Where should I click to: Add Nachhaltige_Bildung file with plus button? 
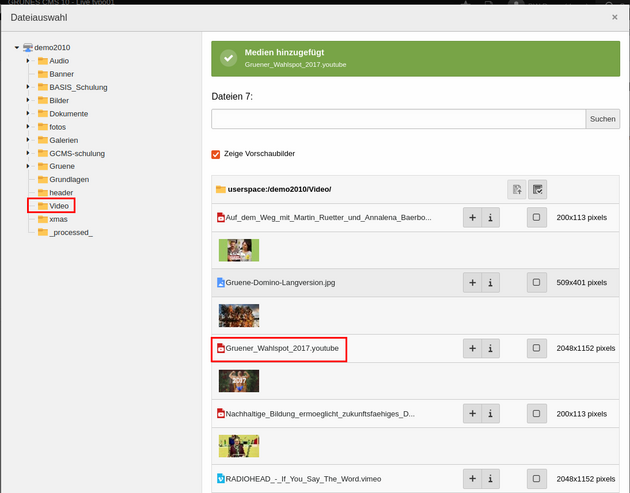(x=472, y=413)
